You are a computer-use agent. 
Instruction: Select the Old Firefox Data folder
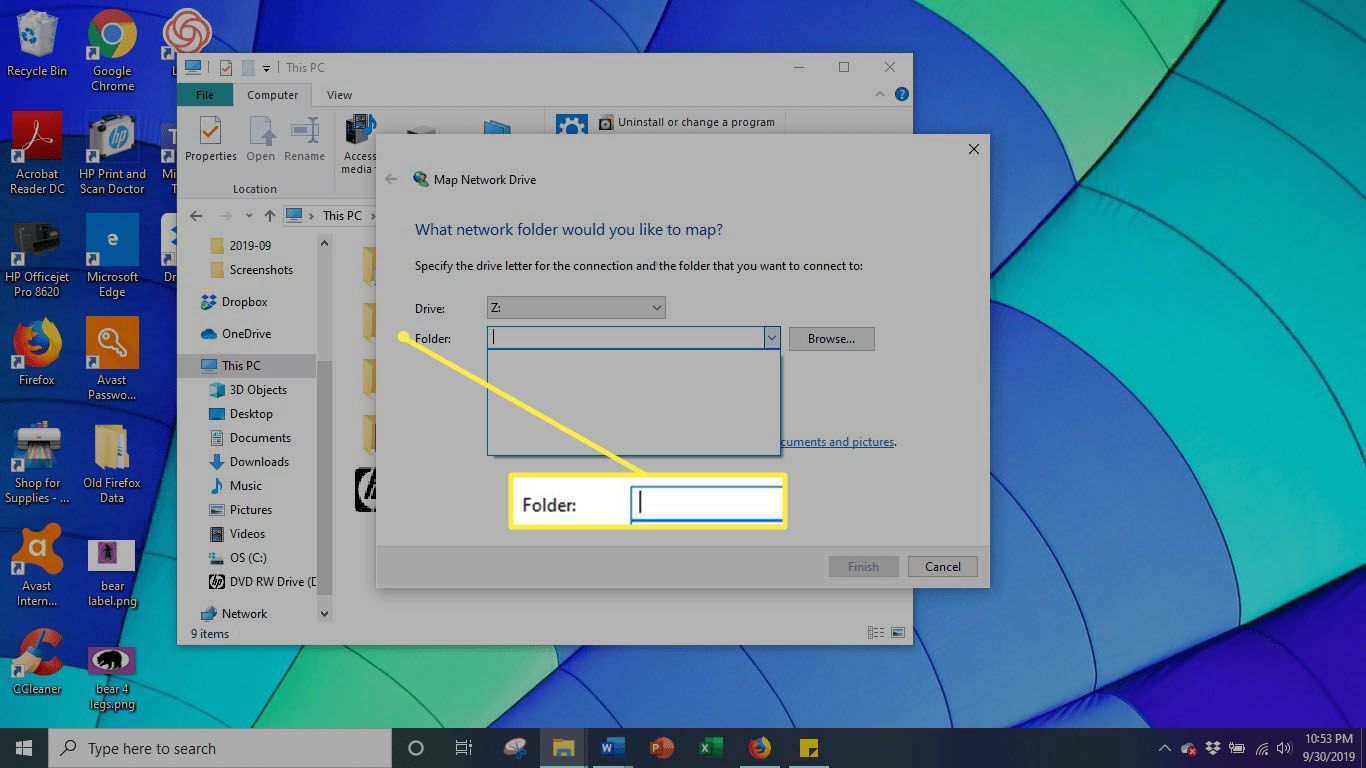pos(112,463)
